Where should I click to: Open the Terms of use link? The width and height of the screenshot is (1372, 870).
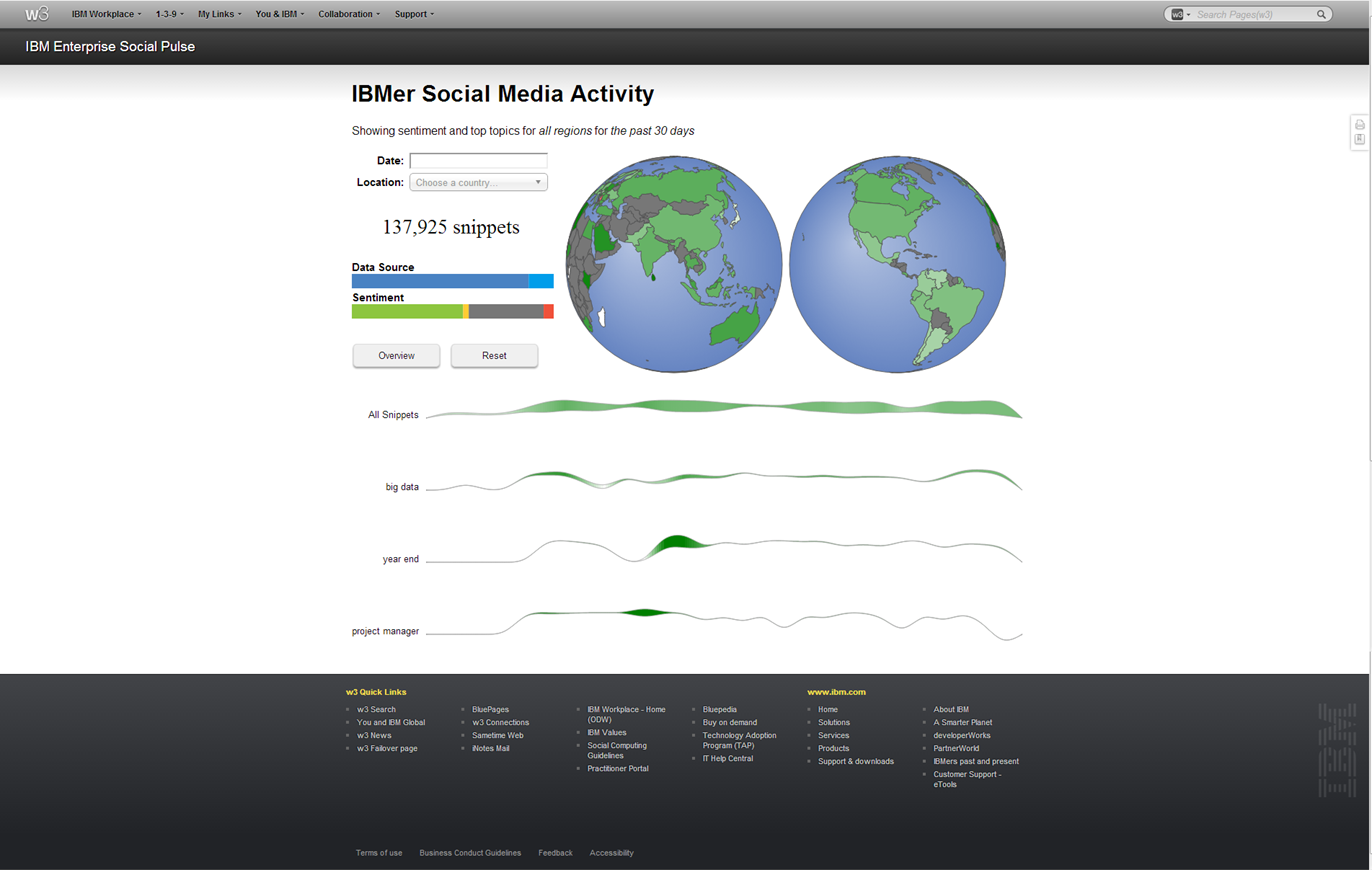coord(379,853)
